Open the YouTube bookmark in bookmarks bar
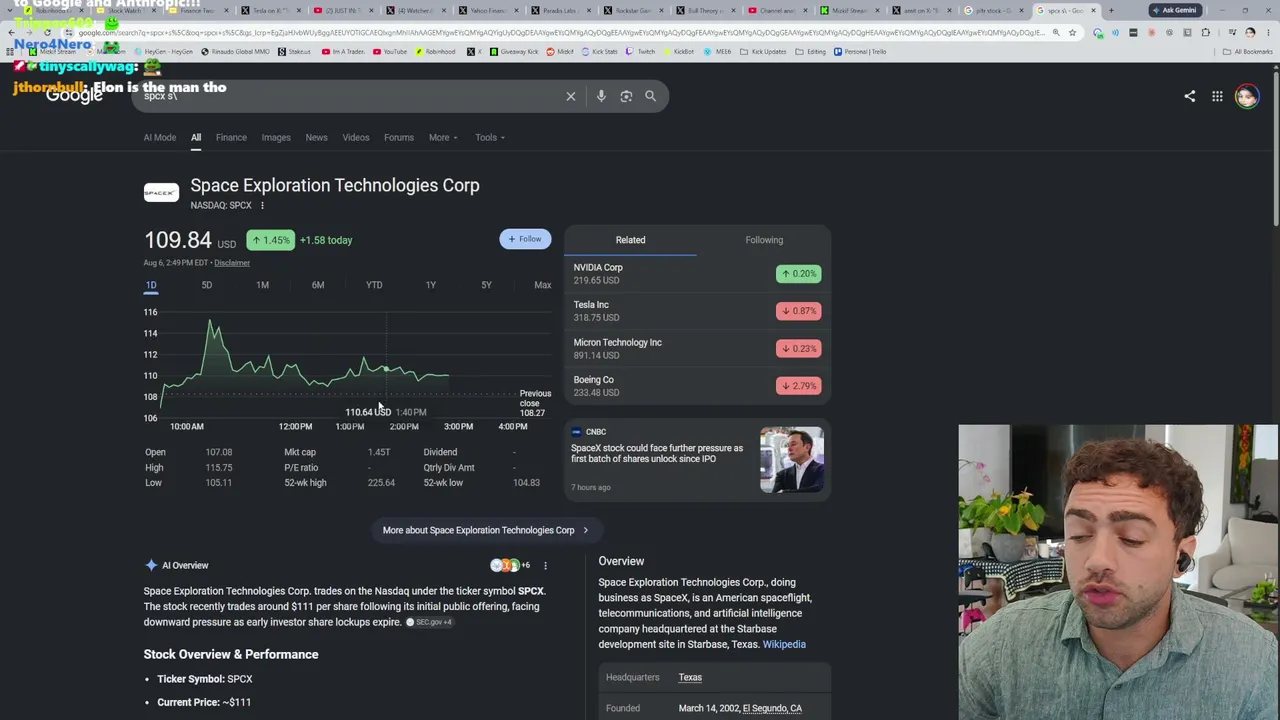Viewport: 1280px width, 720px height. [x=390, y=51]
